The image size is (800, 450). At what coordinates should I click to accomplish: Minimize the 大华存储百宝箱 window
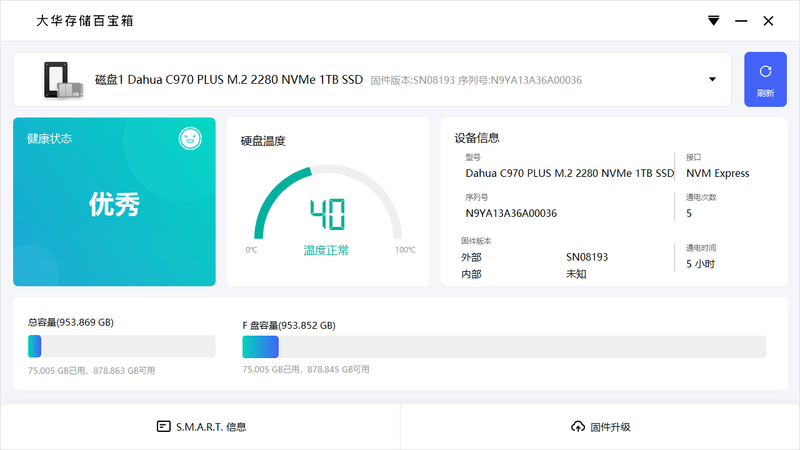tap(741, 21)
